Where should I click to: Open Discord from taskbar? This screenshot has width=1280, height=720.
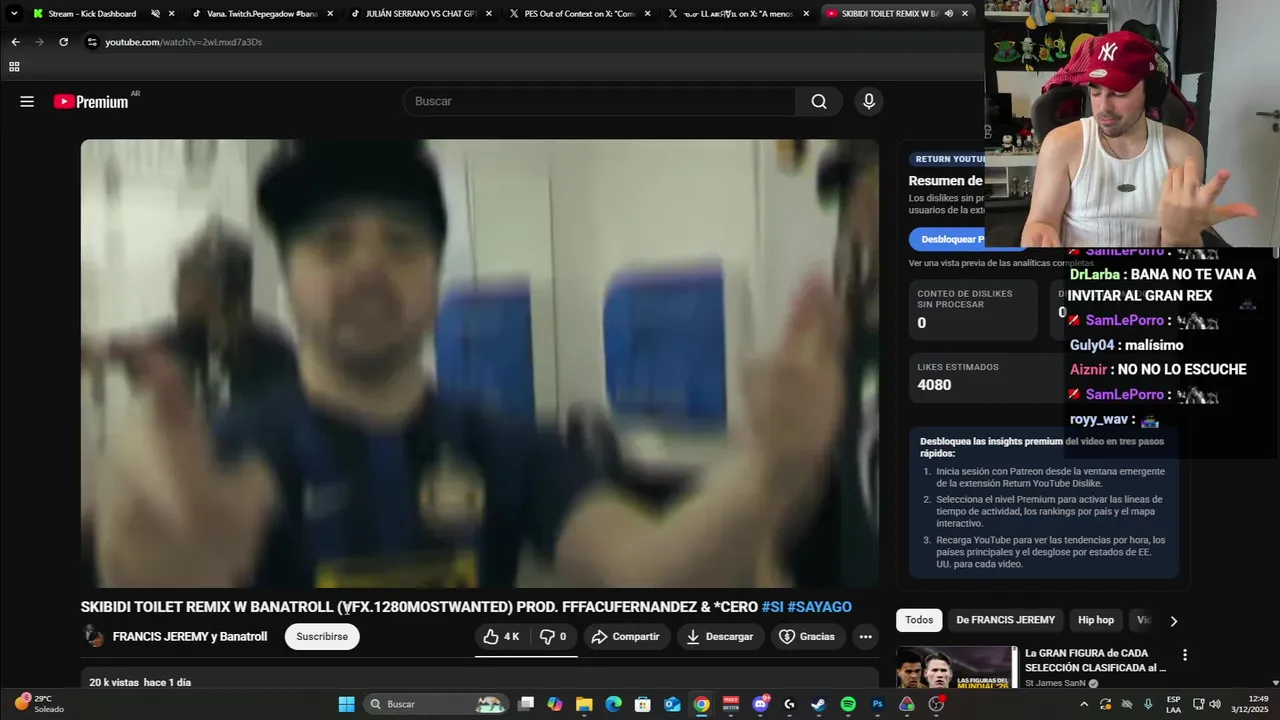coord(760,704)
